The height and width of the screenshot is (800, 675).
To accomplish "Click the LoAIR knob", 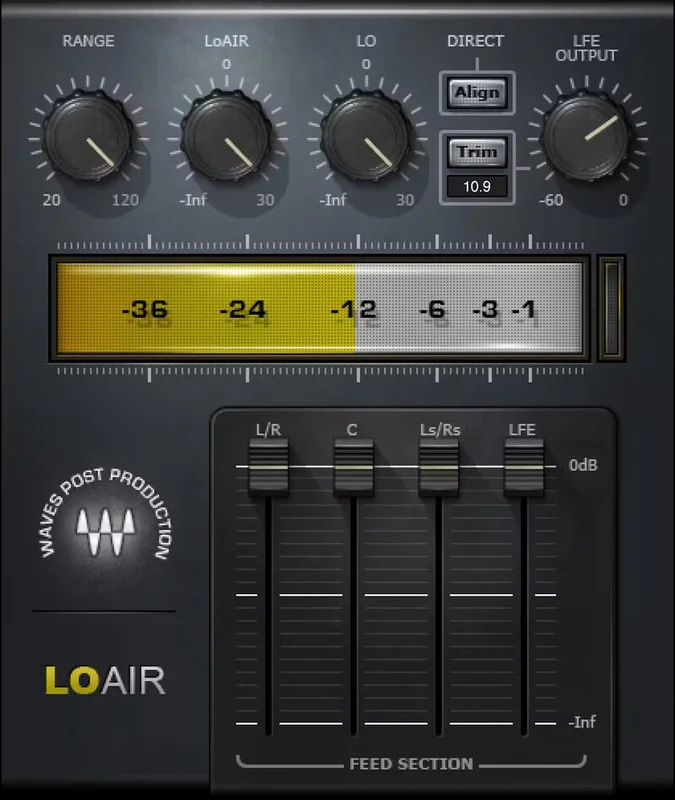I will [x=227, y=135].
